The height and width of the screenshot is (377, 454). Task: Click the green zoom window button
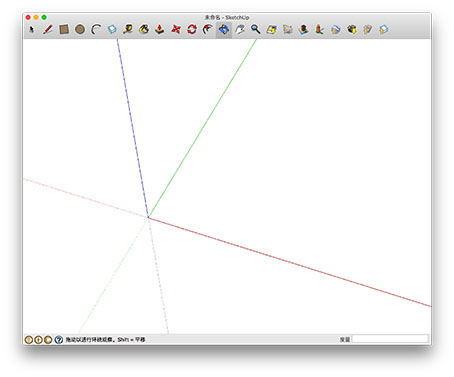[x=44, y=17]
